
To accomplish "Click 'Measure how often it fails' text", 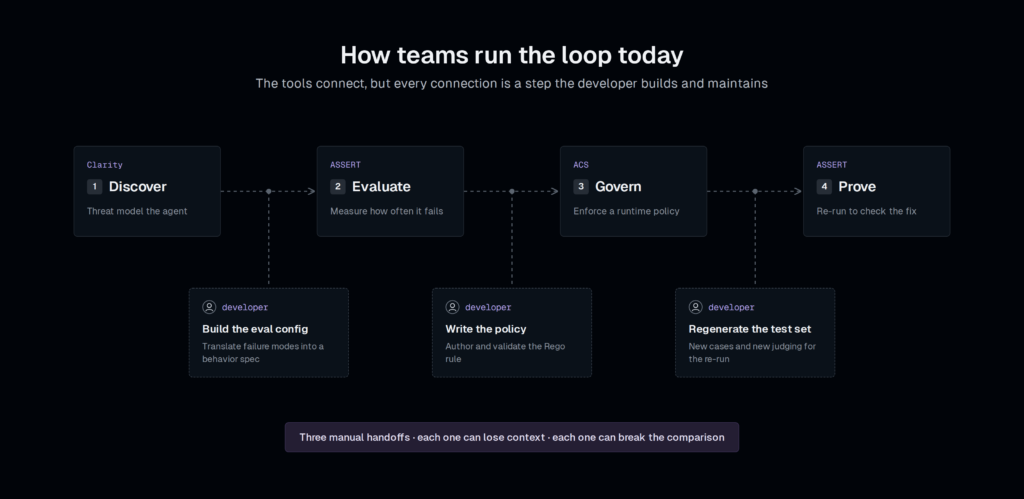I will coord(387,211).
